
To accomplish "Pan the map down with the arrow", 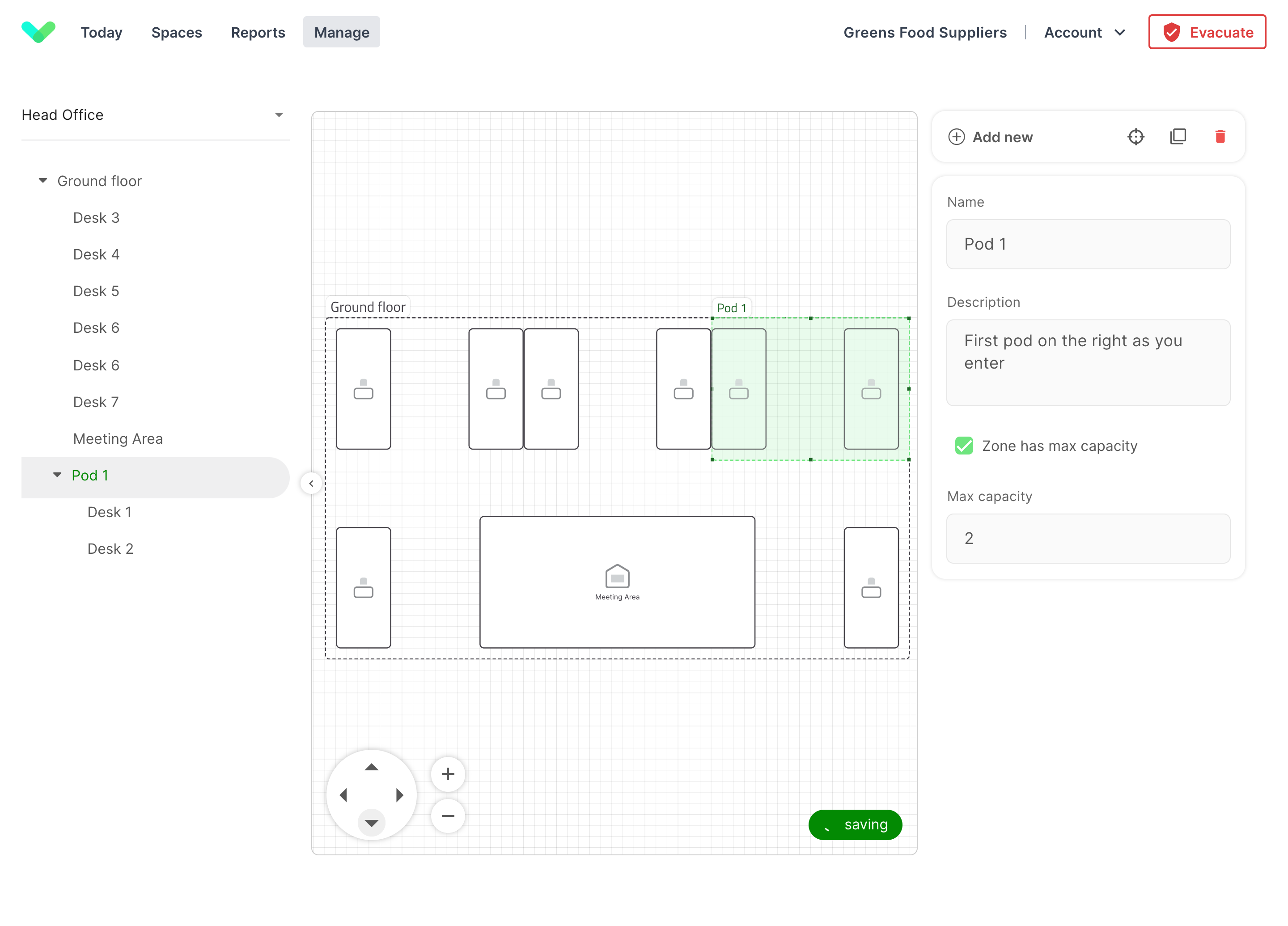I will 371,823.
